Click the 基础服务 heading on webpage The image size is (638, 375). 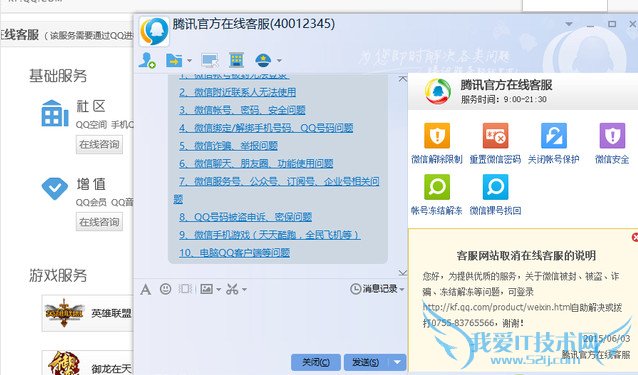pos(58,76)
